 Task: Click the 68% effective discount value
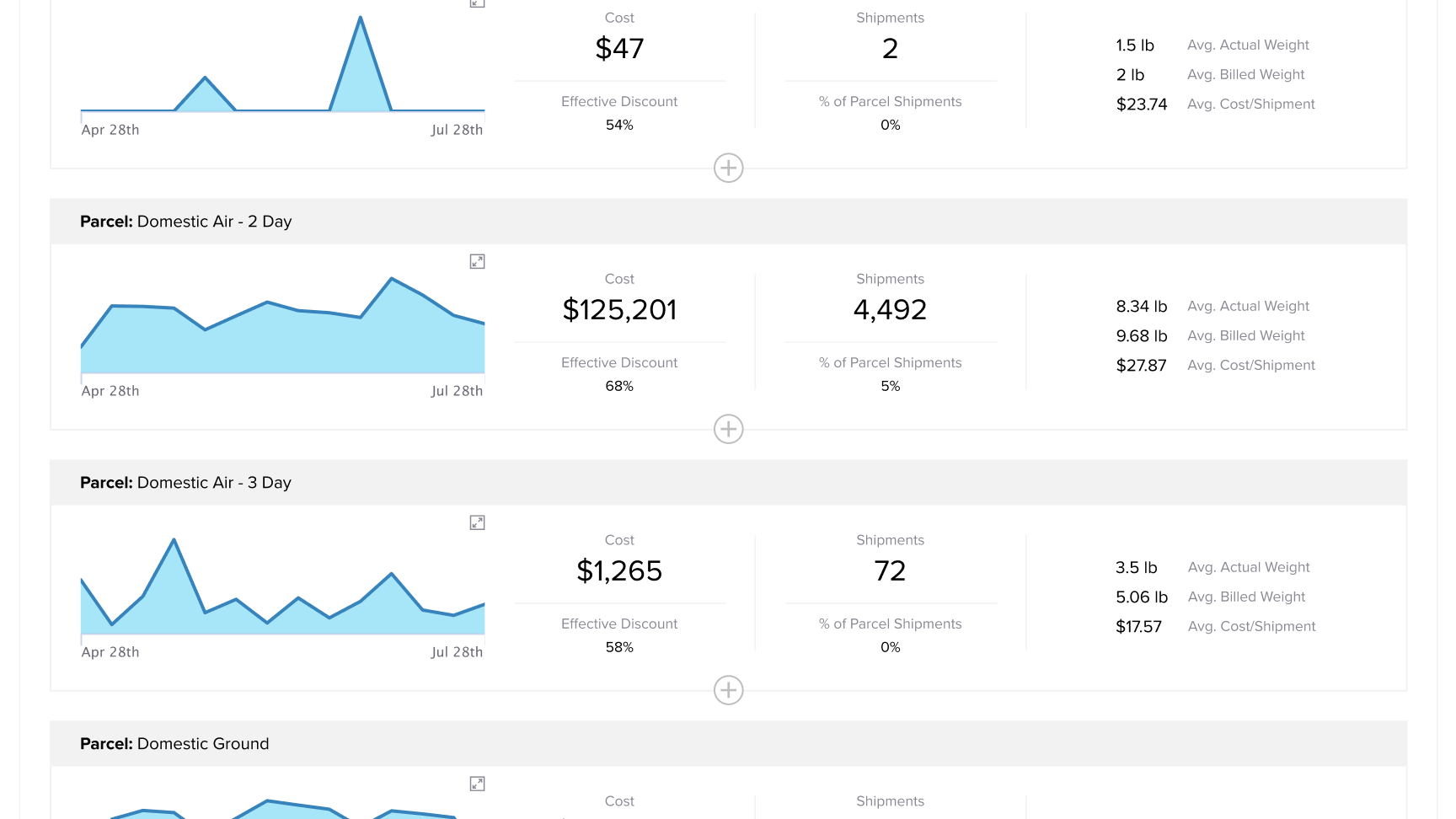[619, 386]
